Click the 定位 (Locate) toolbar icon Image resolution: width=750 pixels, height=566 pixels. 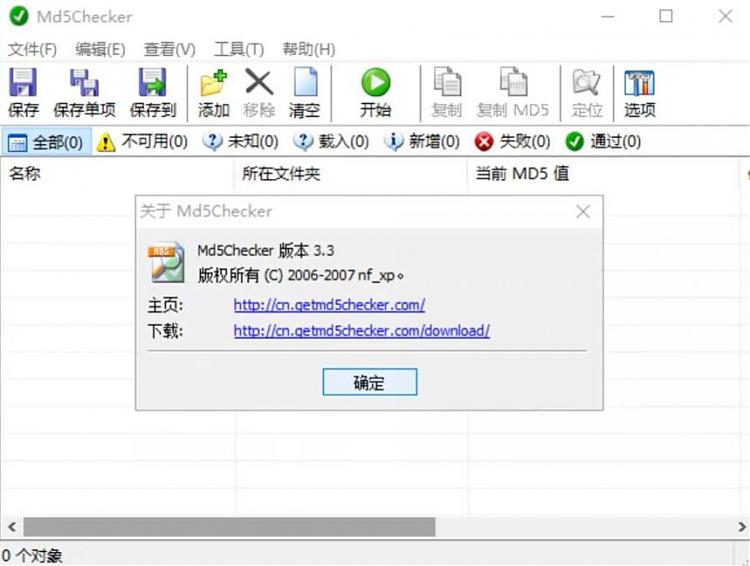point(586,82)
